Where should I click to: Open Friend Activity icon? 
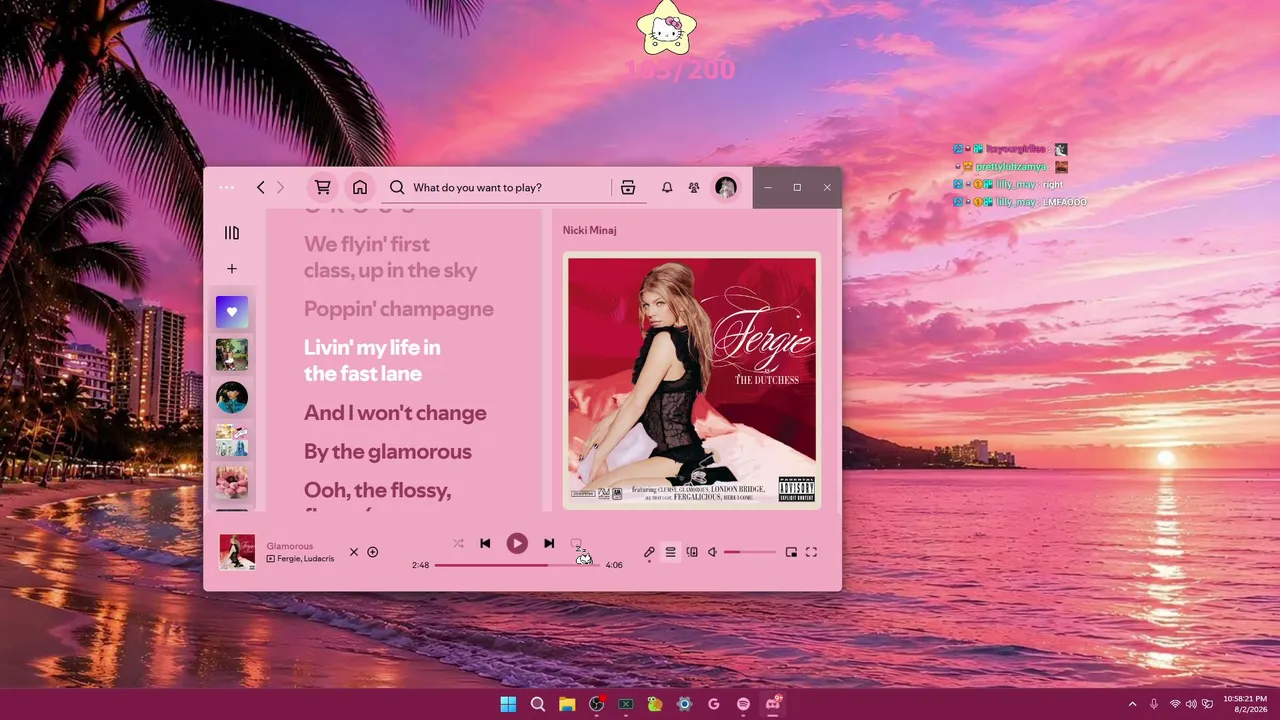pyautogui.click(x=694, y=187)
